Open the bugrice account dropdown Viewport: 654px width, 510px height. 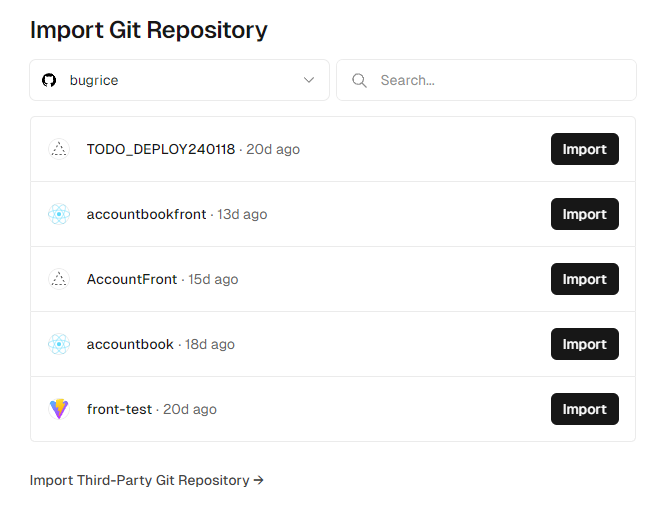179,80
